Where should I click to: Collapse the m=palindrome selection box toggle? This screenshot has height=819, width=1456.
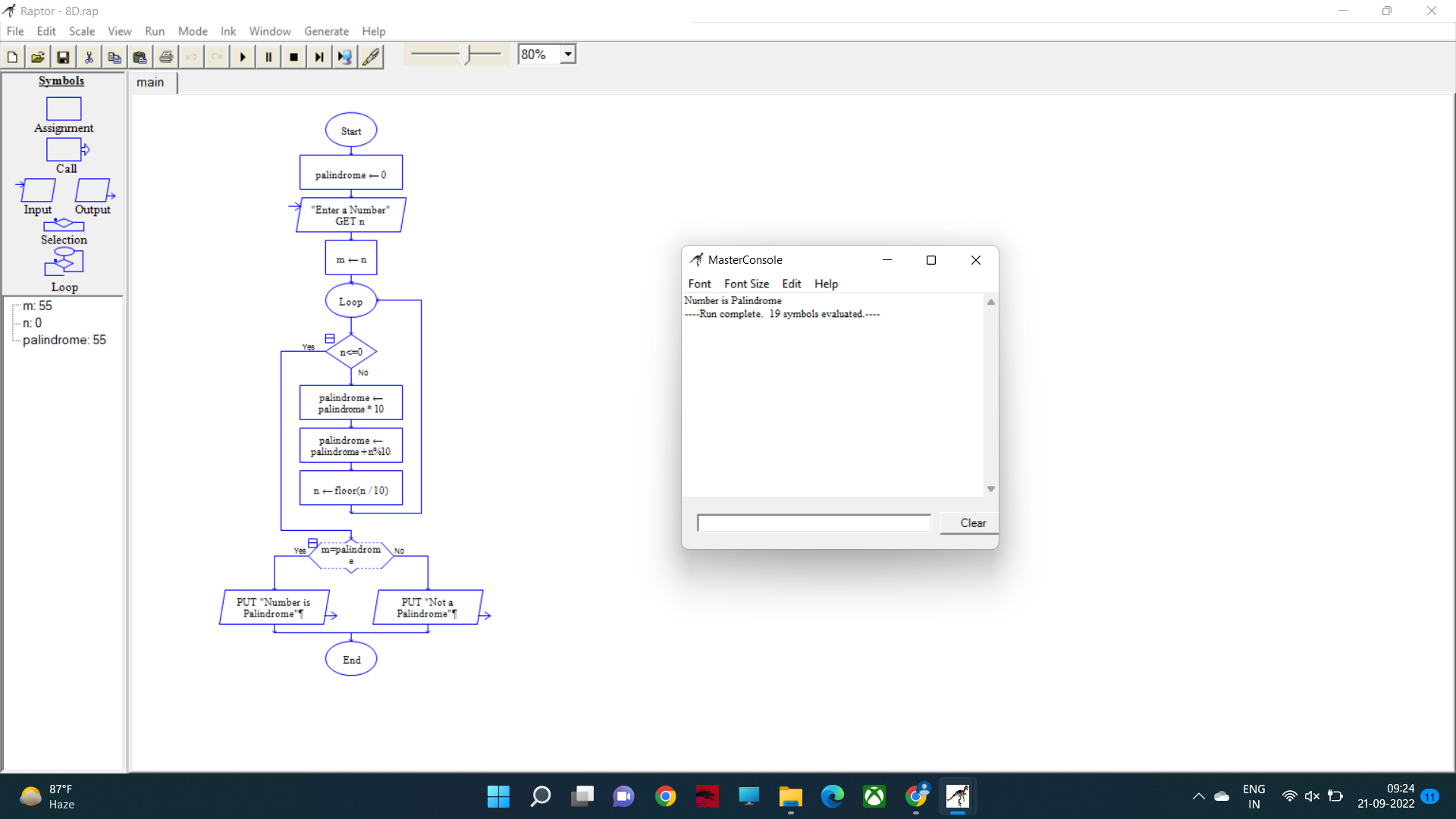click(312, 543)
